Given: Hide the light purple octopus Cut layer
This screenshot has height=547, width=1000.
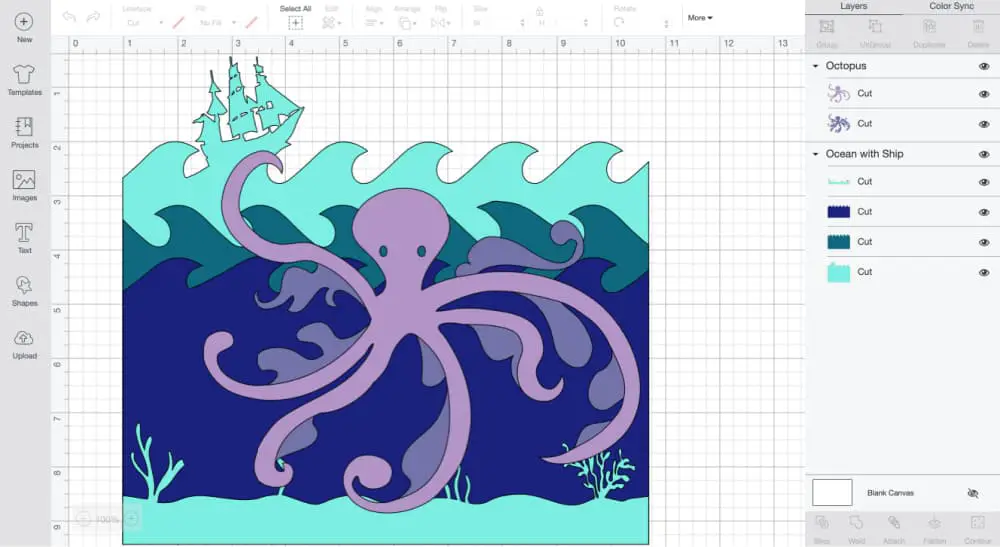Looking at the screenshot, I should (984, 94).
